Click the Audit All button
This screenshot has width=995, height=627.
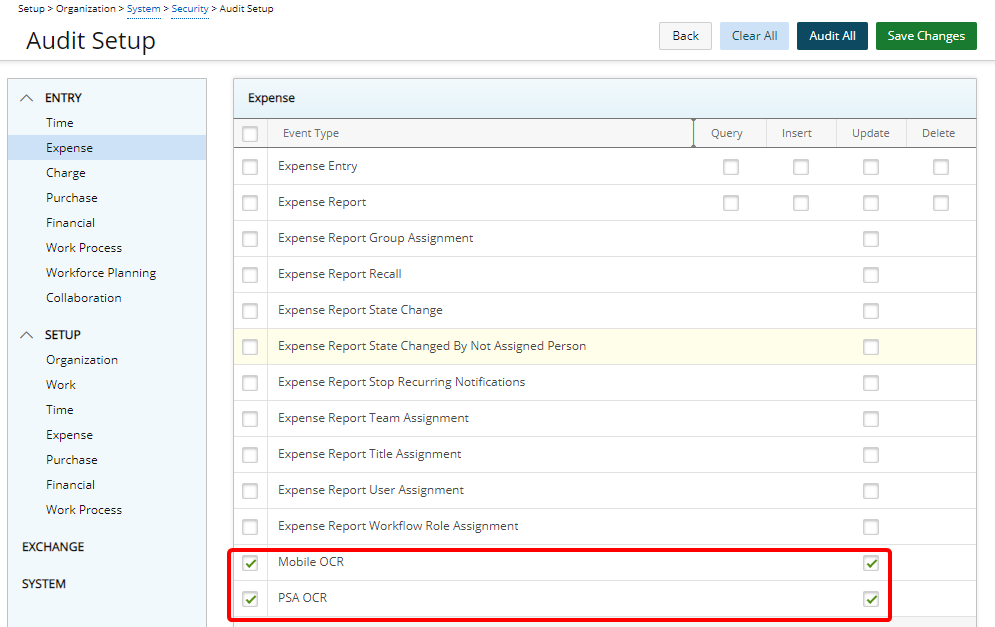832,36
